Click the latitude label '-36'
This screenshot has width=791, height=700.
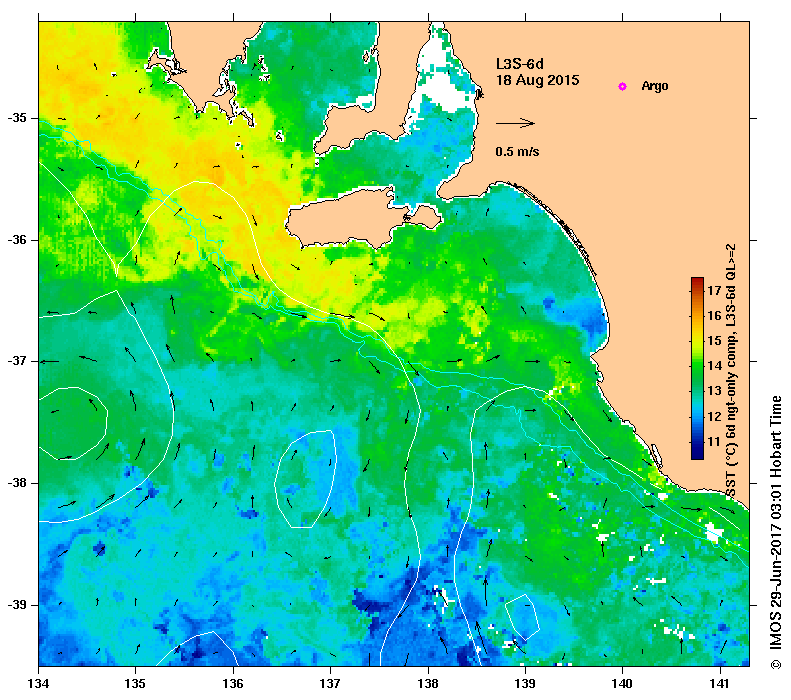tap(17, 240)
